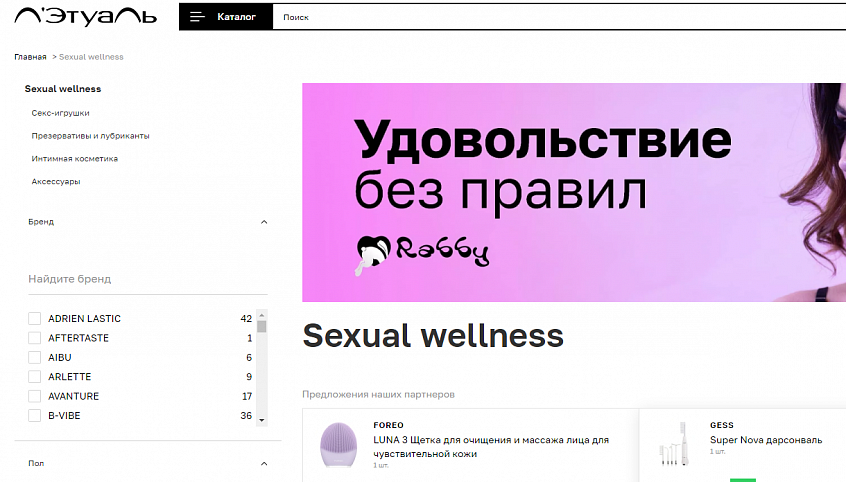The width and height of the screenshot is (846, 482).
Task: Click Предложения наших партнеров label
Action: (x=378, y=395)
